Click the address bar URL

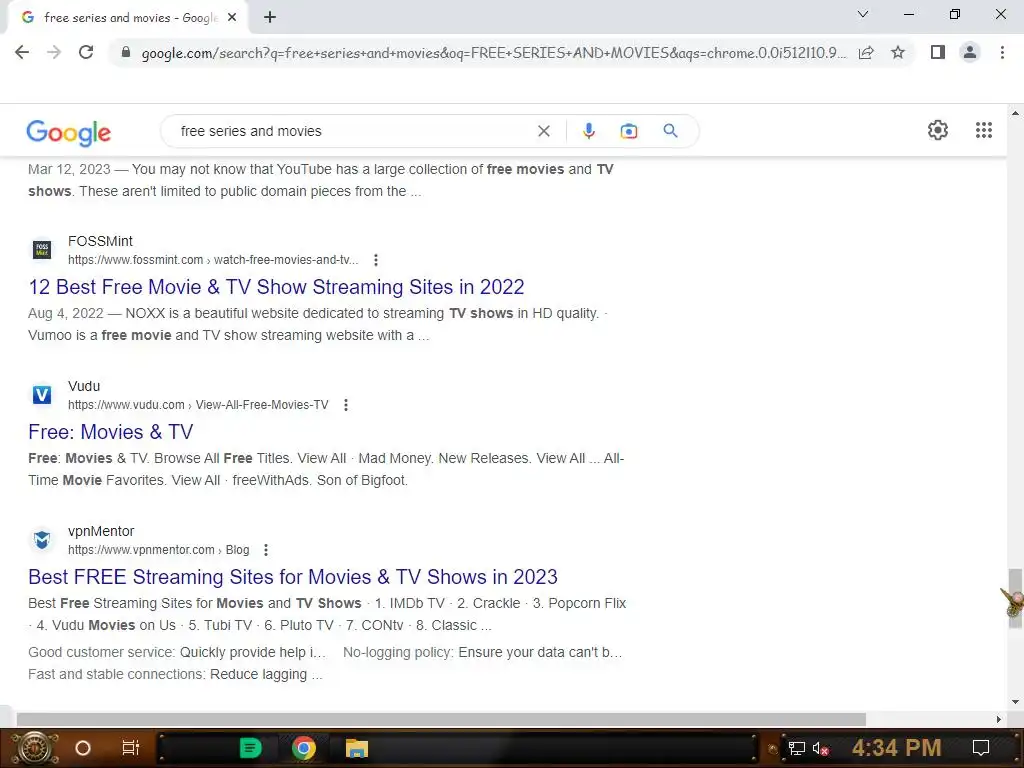(x=494, y=53)
